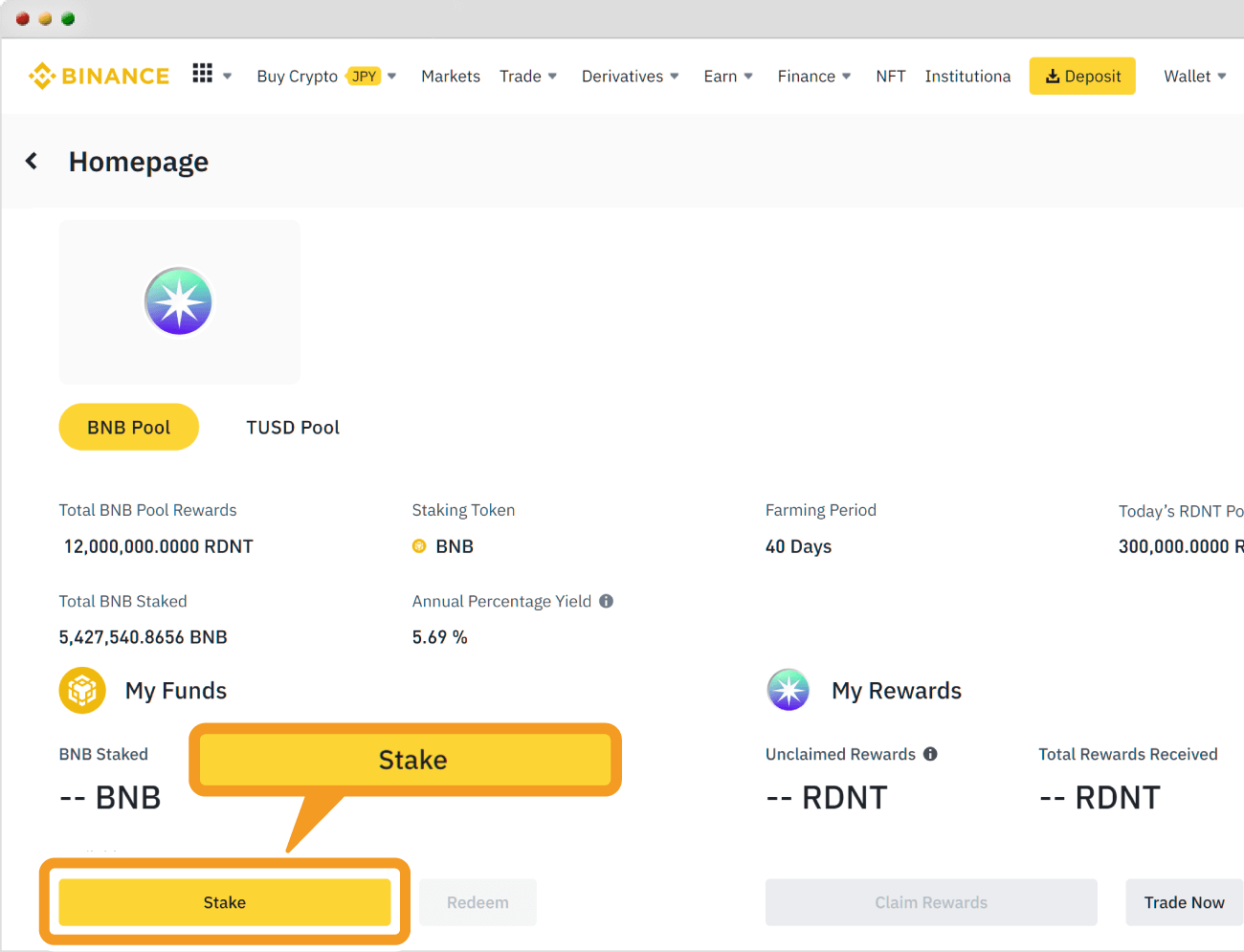Open the apps grid menu icon
Viewport: 1244px width, 952px height.
[x=202, y=74]
